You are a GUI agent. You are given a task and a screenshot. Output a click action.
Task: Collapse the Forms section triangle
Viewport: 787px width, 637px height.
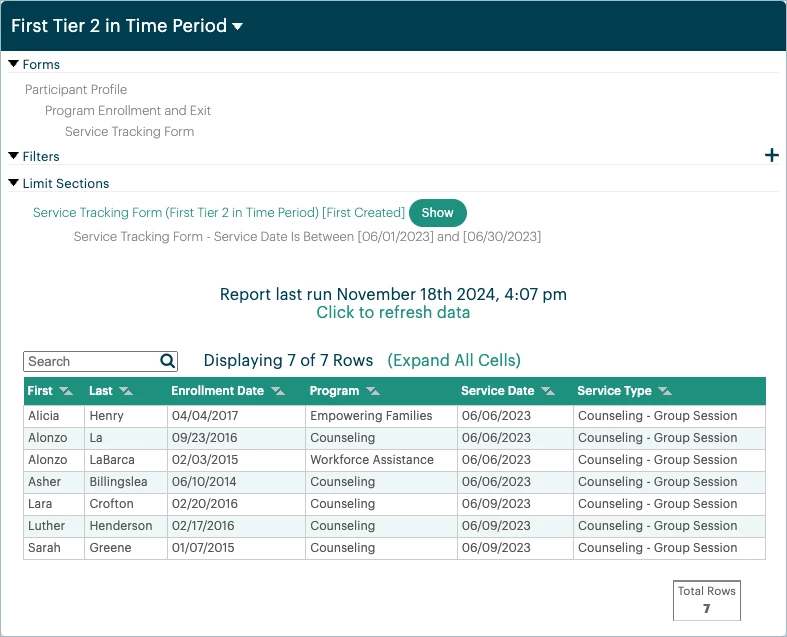pos(14,64)
